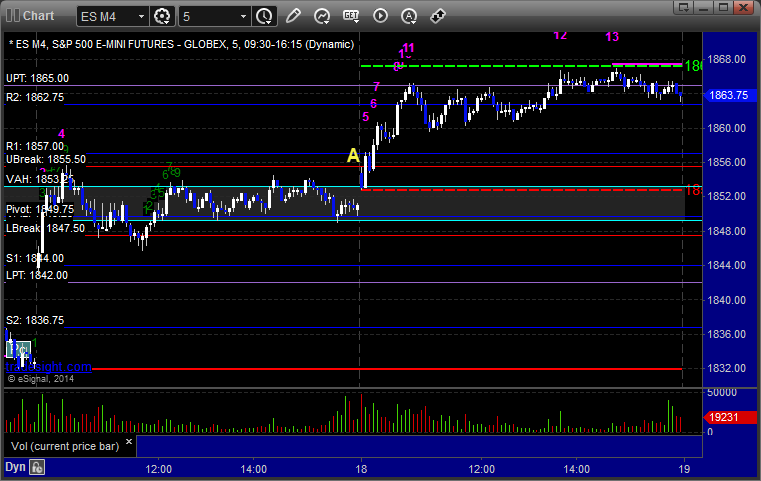The height and width of the screenshot is (481, 761).
Task: Click the symbol link arrows icon
Action: pos(438,16)
